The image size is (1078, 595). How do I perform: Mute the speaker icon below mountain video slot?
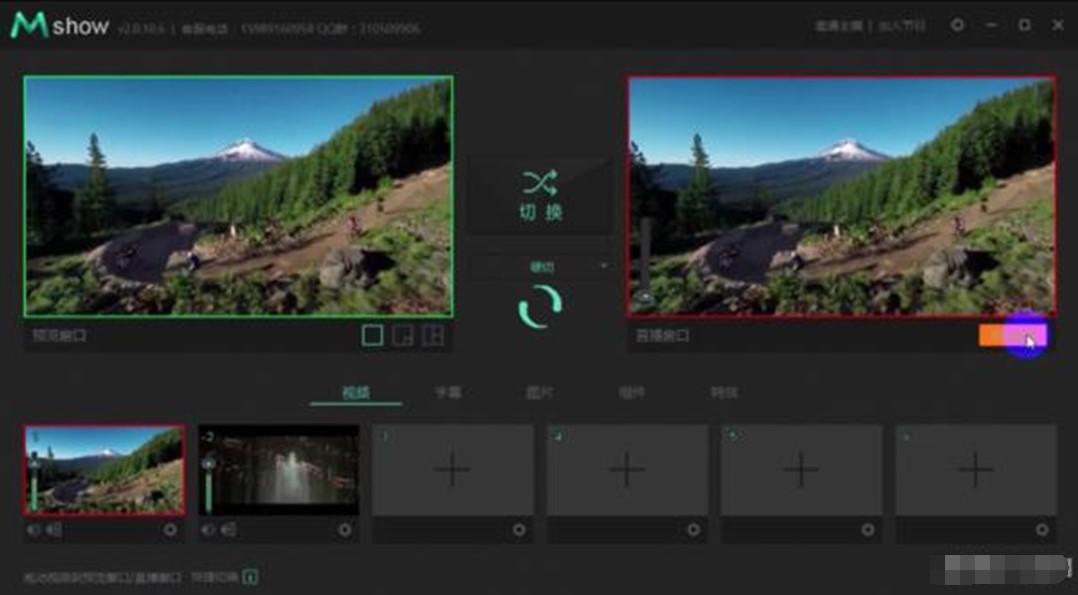tap(34, 530)
